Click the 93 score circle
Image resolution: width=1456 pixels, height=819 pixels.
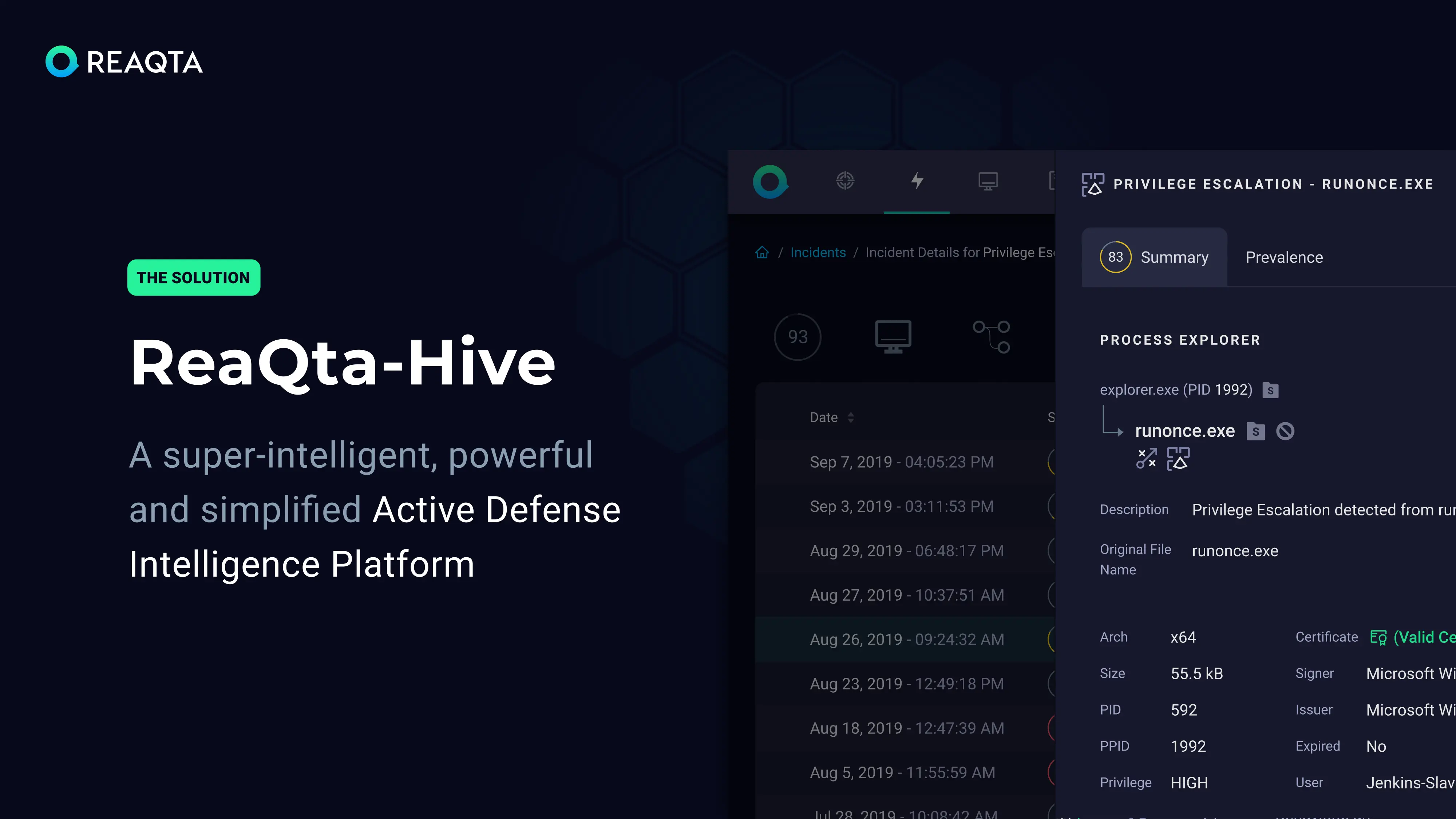point(798,337)
